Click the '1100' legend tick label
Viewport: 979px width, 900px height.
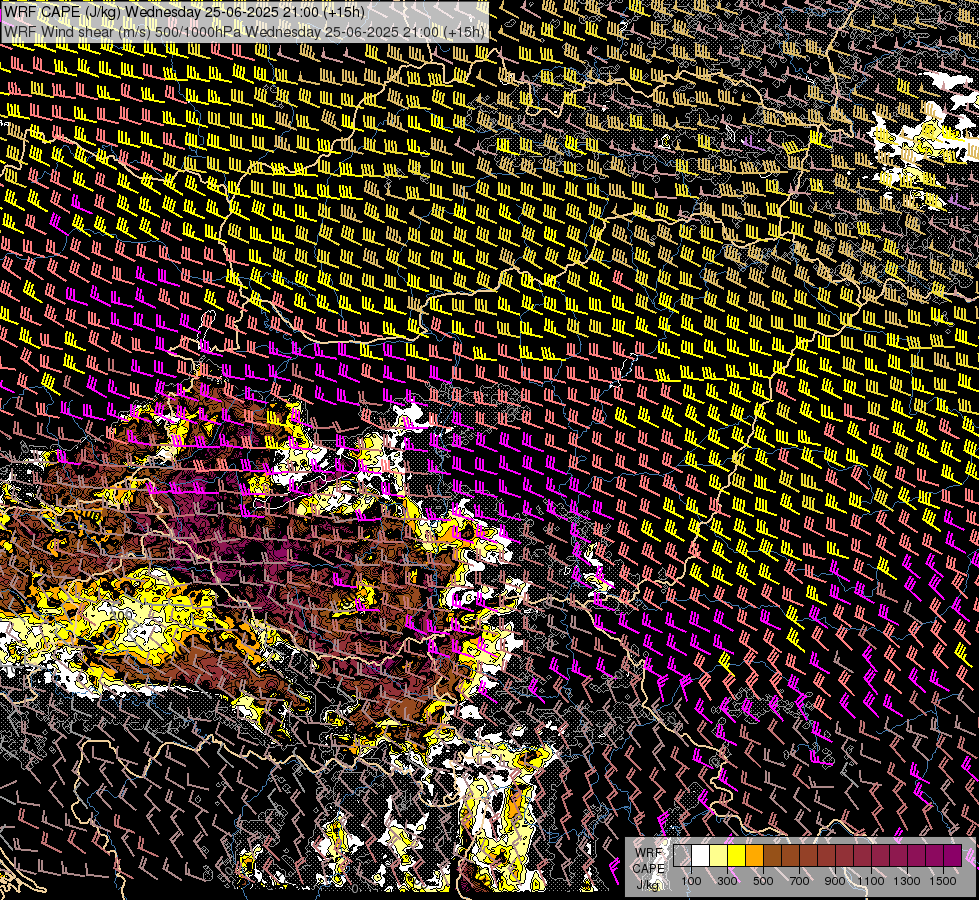point(870,881)
